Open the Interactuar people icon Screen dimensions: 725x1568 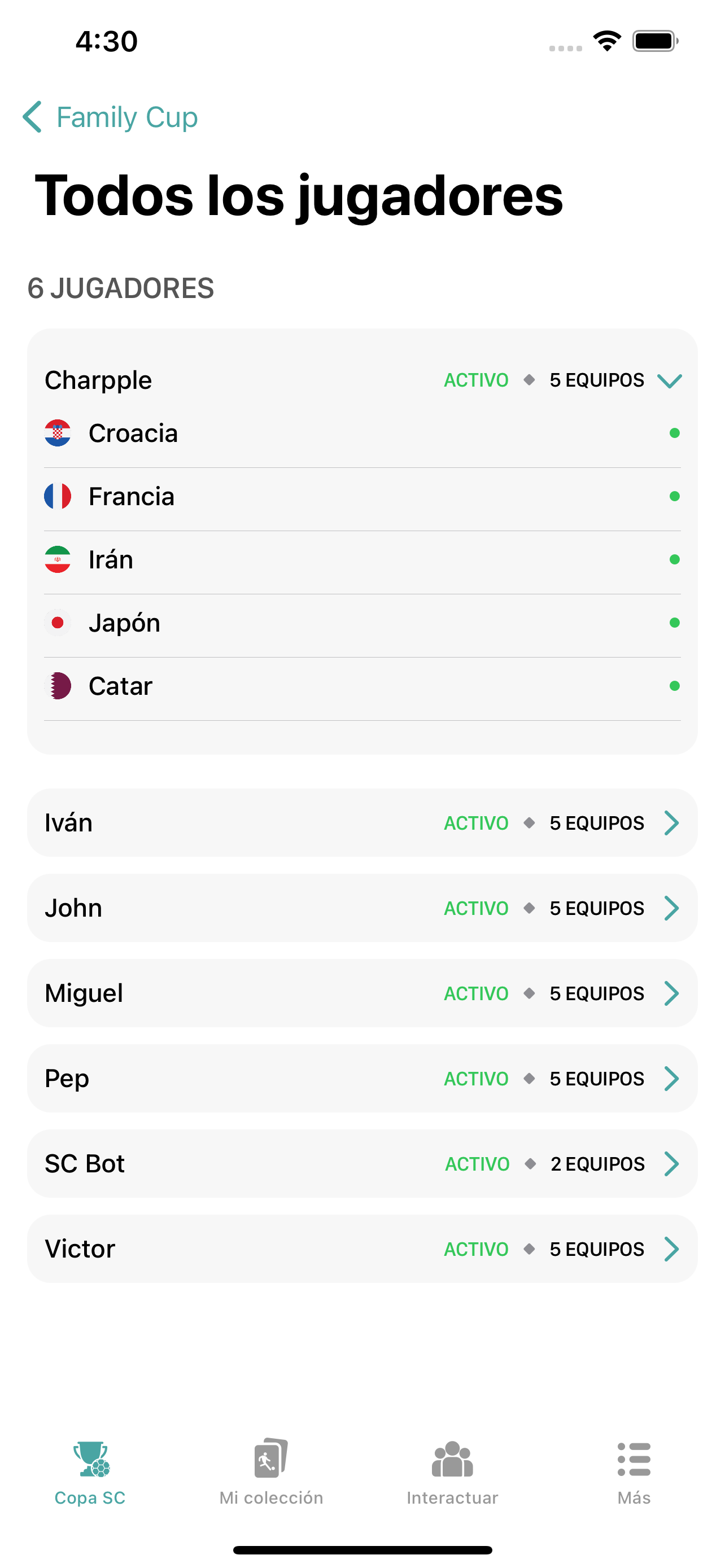452,1460
